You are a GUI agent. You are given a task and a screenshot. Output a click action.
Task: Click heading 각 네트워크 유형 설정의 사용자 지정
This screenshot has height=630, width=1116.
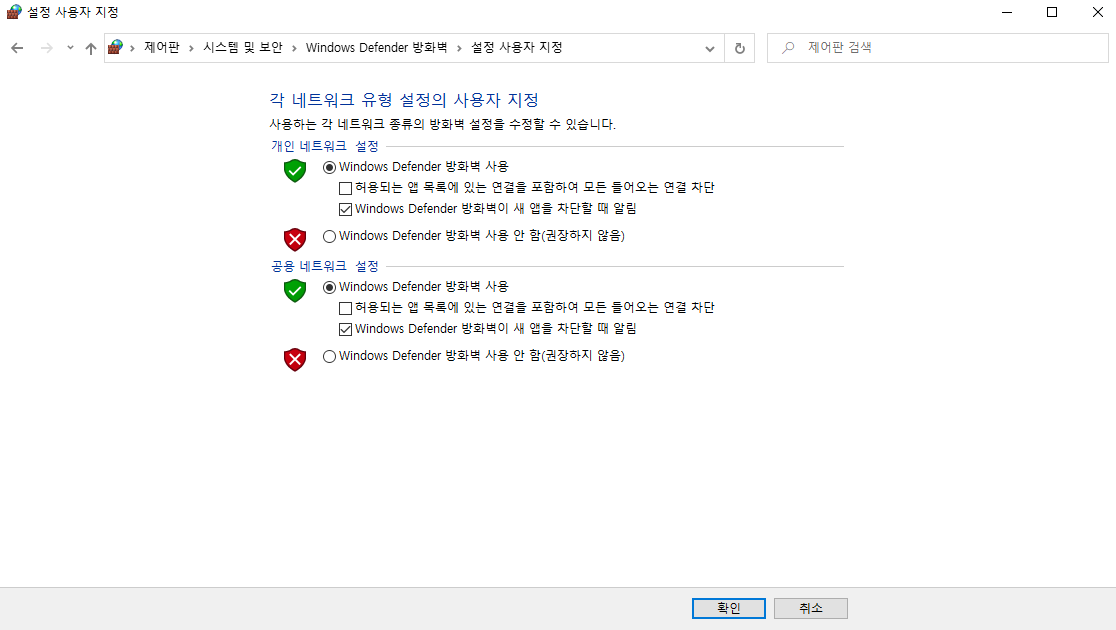point(404,100)
